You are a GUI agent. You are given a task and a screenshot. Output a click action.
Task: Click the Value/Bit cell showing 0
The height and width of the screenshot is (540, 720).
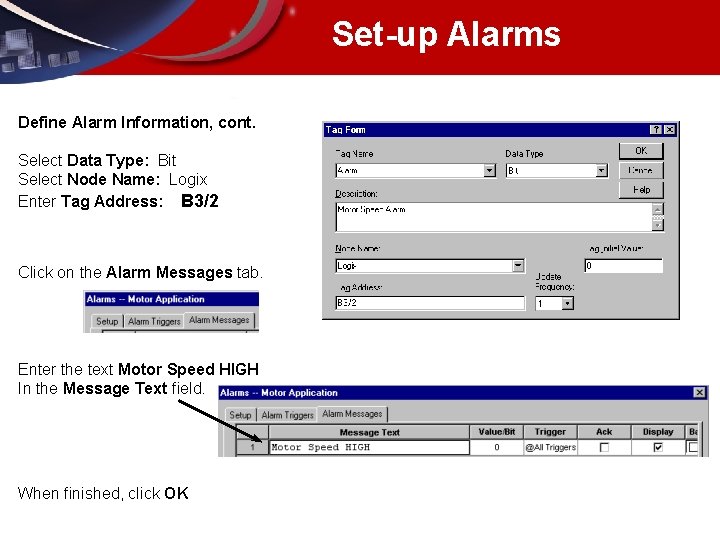pos(496,447)
